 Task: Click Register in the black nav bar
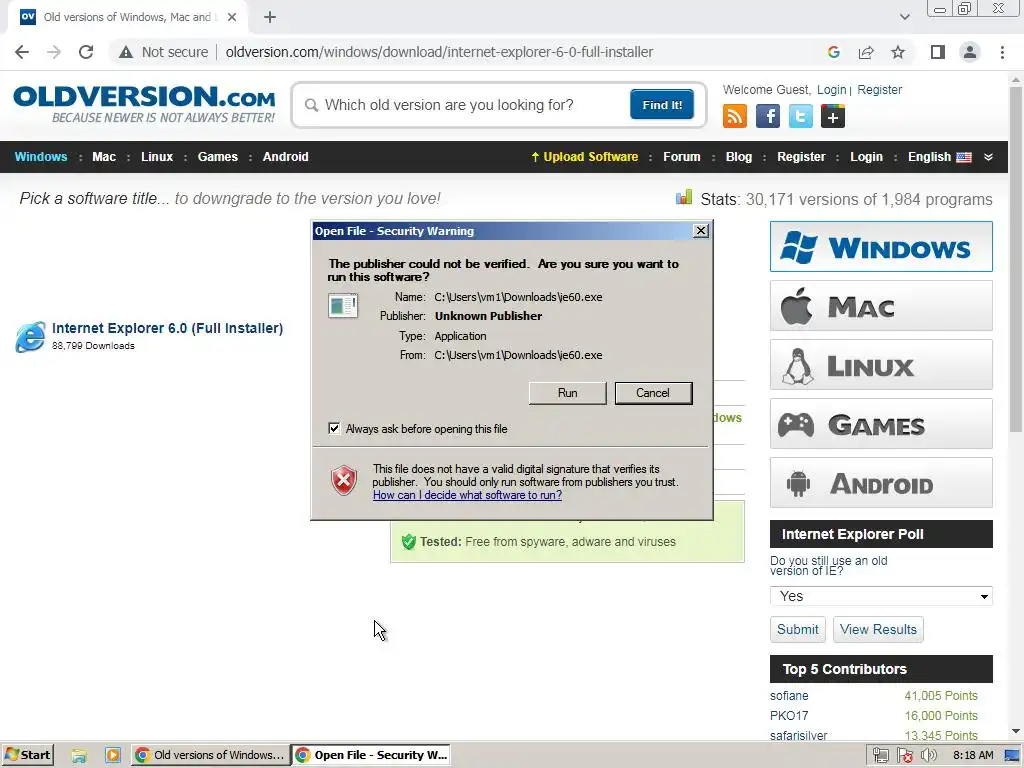[801, 157]
